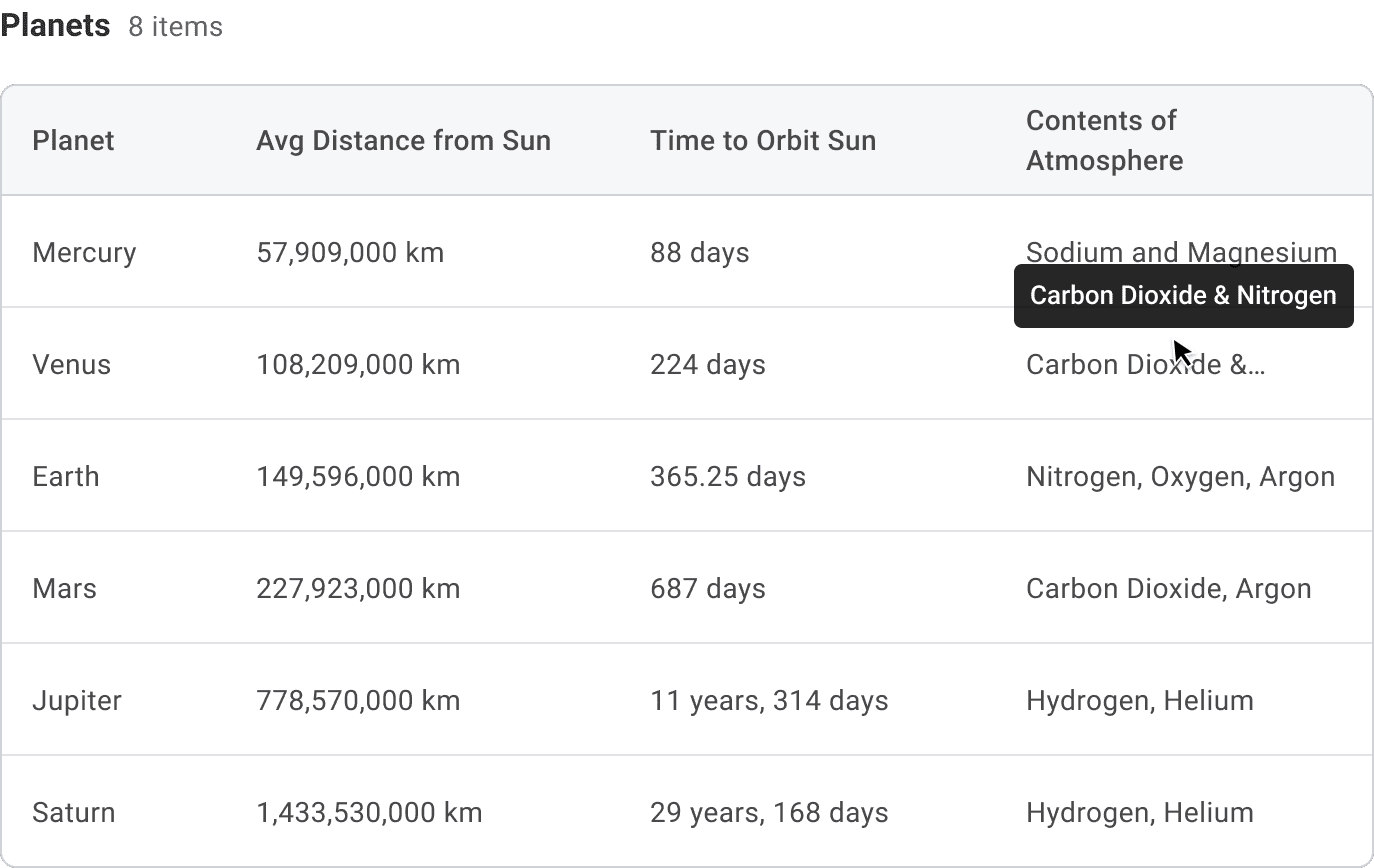The height and width of the screenshot is (868, 1374).
Task: Click the Mars planet cell
Action: (64, 588)
